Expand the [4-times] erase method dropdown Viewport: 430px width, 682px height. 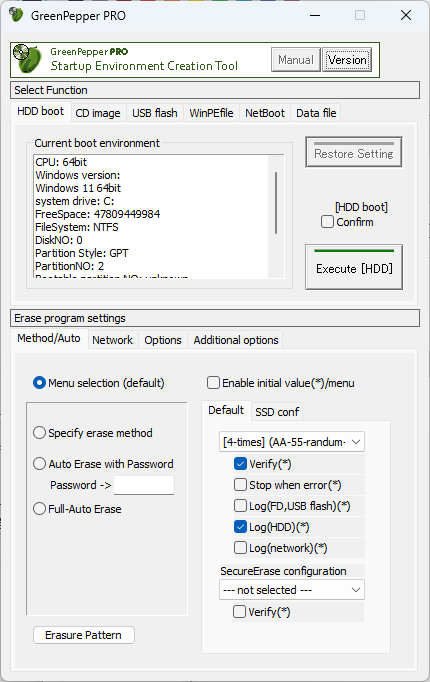[292, 442]
